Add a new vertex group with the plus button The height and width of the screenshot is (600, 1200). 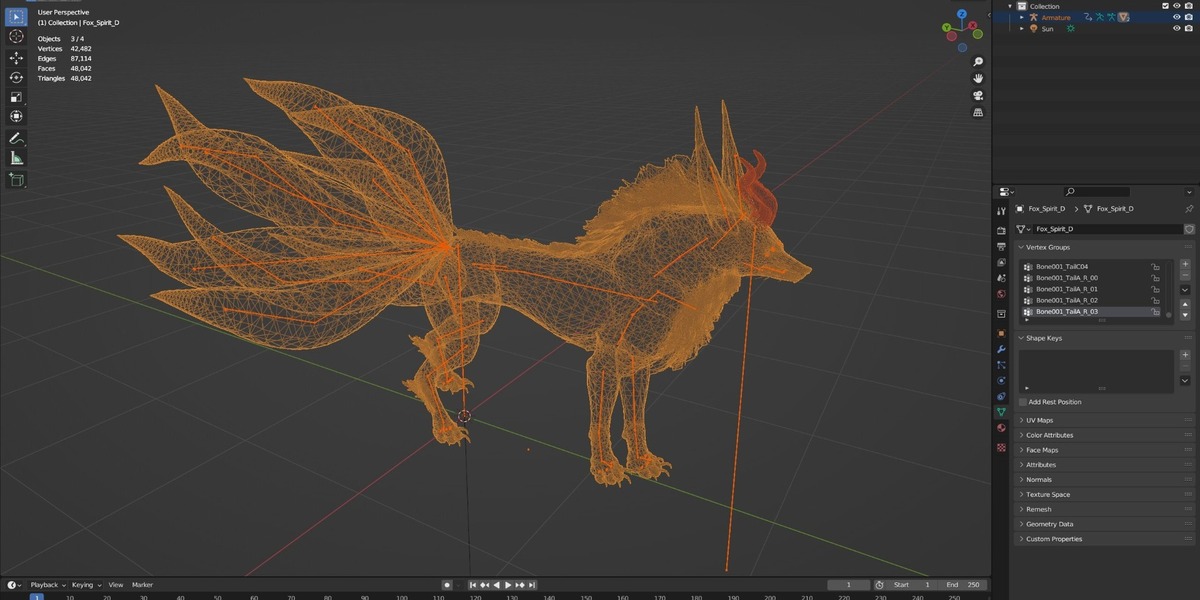tap(1185, 264)
